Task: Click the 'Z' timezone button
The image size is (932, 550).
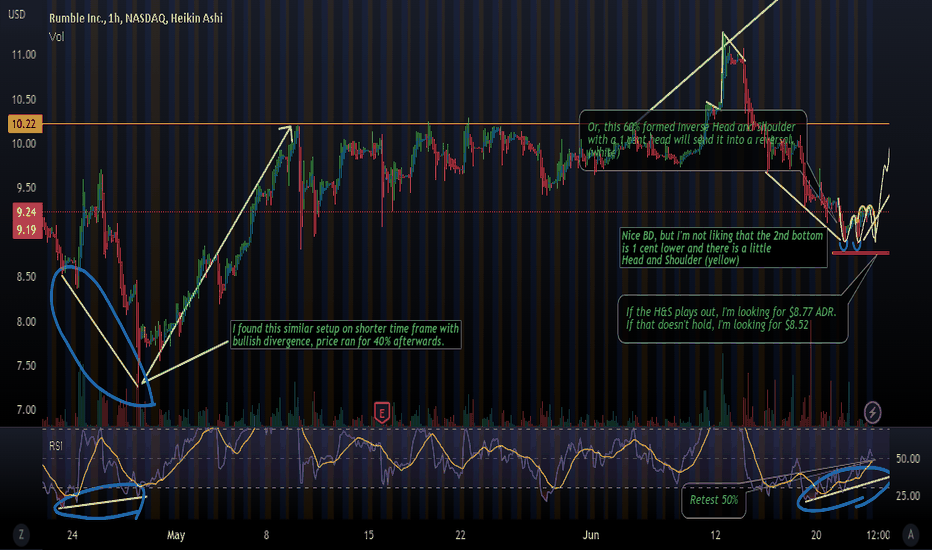Action: [x=21, y=535]
